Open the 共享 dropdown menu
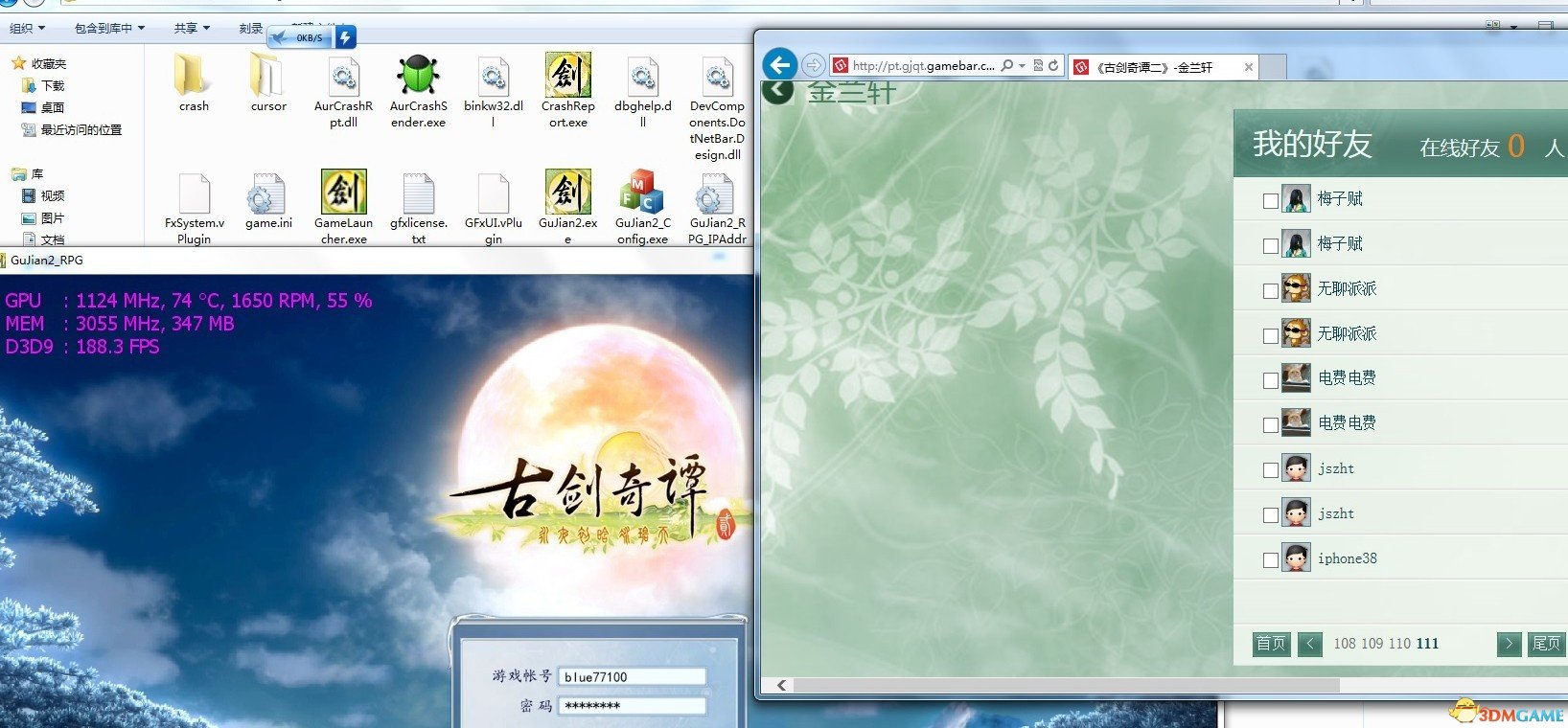1568x728 pixels. pos(191,29)
